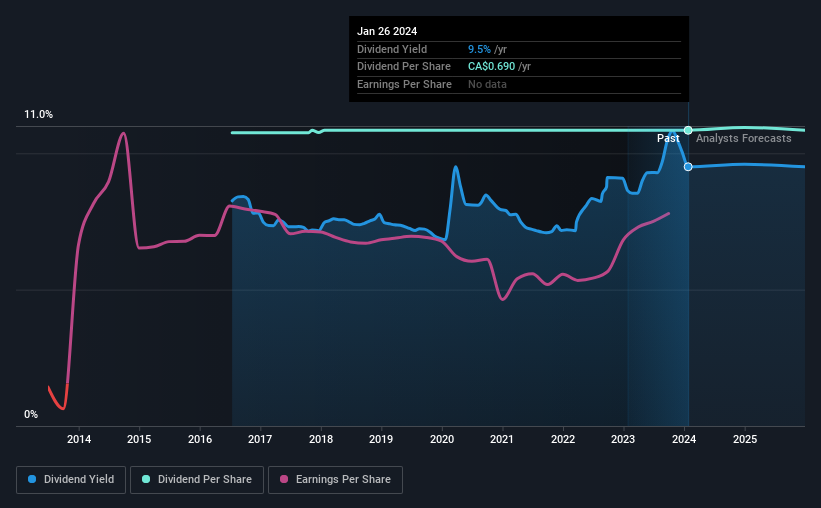Click the 2018 x-axis label
The height and width of the screenshot is (508, 821).
tap(321, 439)
